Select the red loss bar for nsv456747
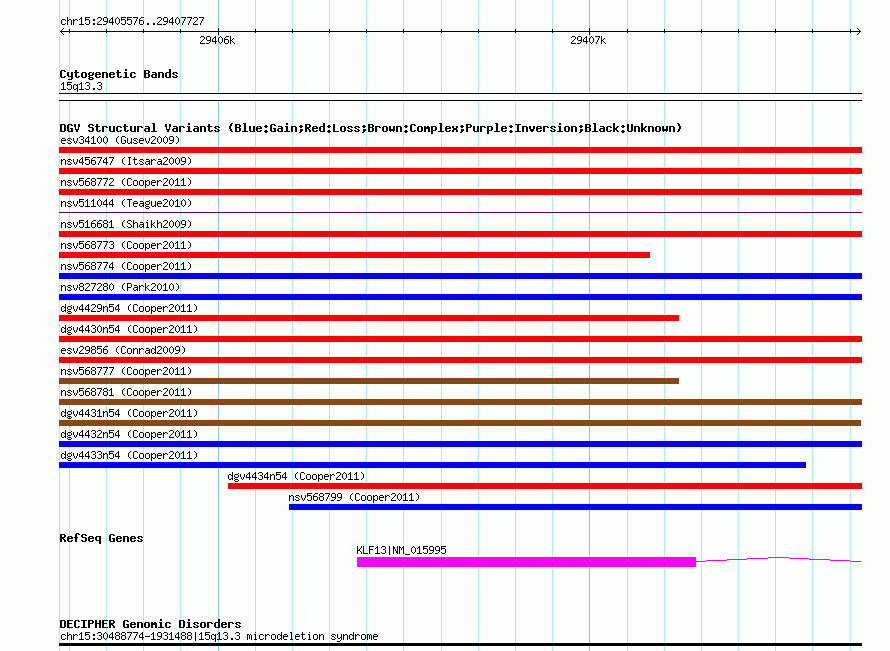 point(460,171)
